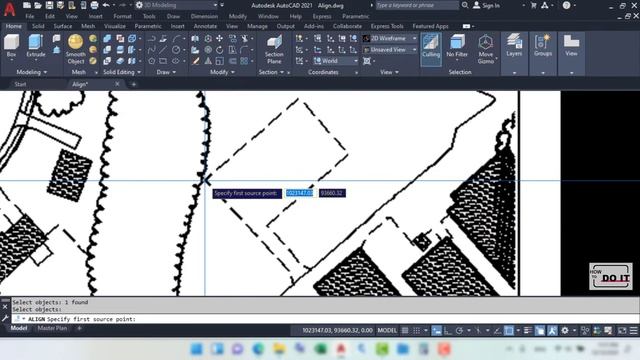
Task: Click the Move Gizmo tool
Action: point(485,49)
